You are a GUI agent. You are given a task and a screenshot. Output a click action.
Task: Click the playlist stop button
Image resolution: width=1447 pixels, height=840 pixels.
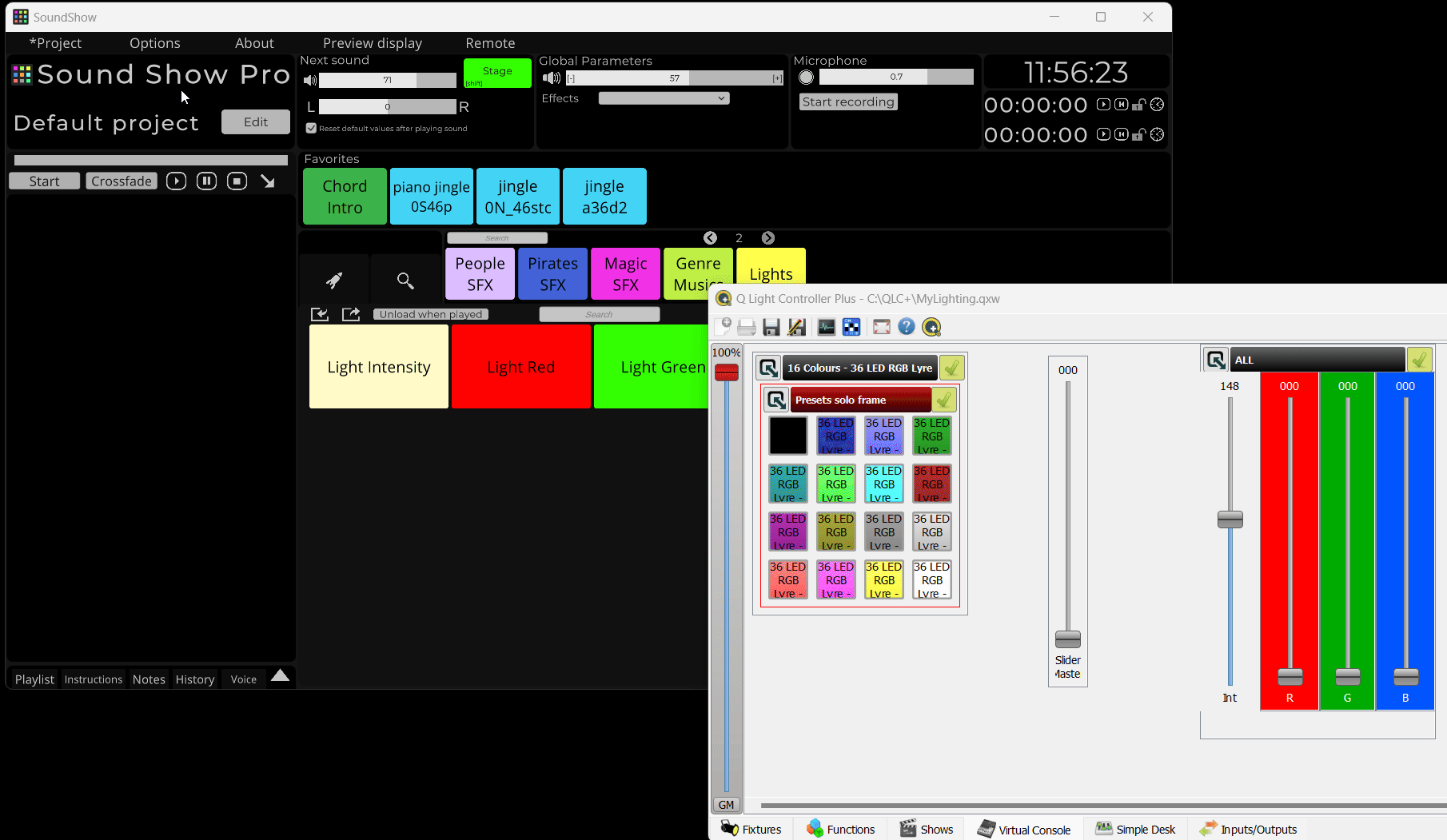(237, 181)
